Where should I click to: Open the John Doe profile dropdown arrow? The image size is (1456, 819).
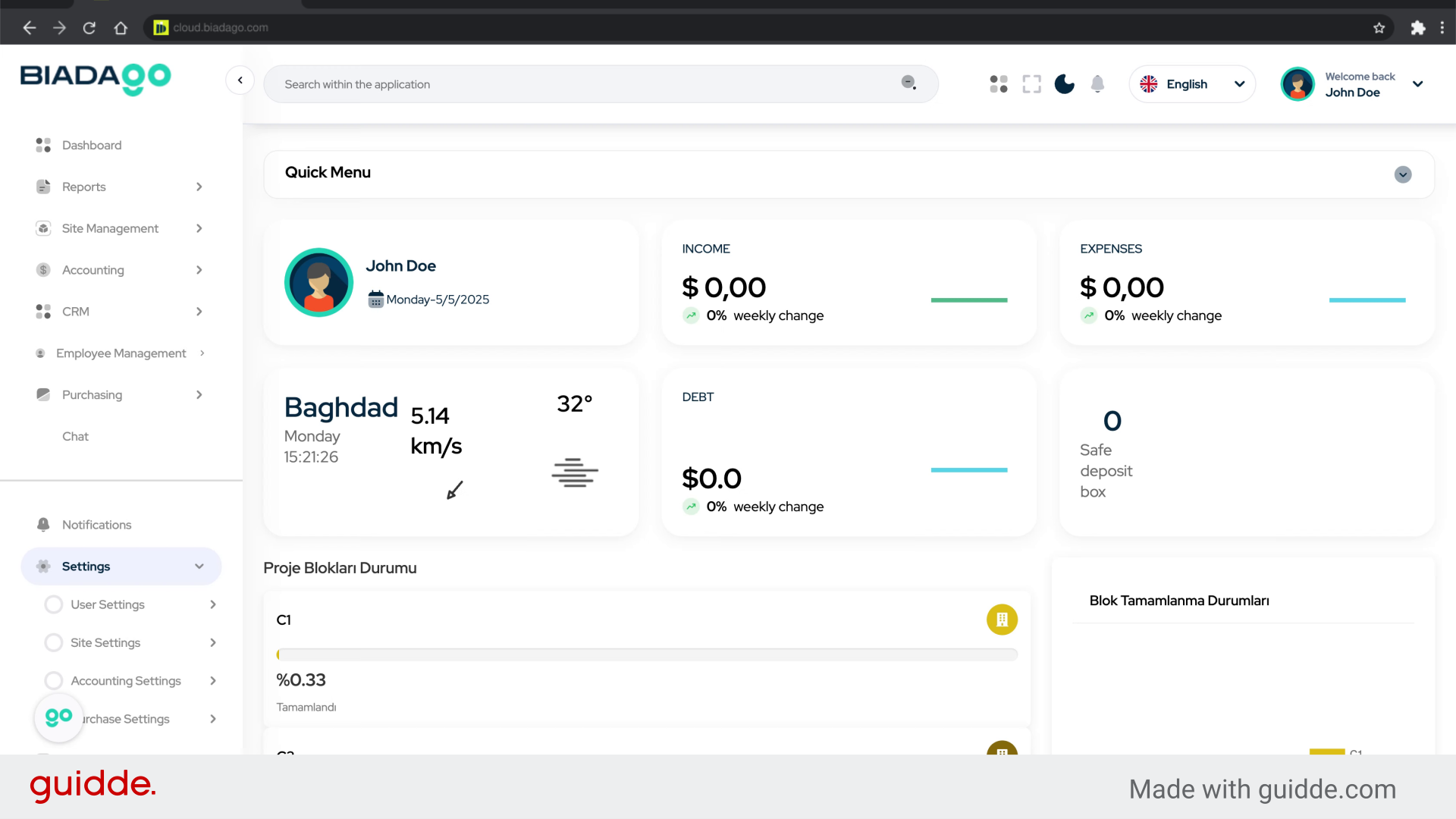(1417, 84)
